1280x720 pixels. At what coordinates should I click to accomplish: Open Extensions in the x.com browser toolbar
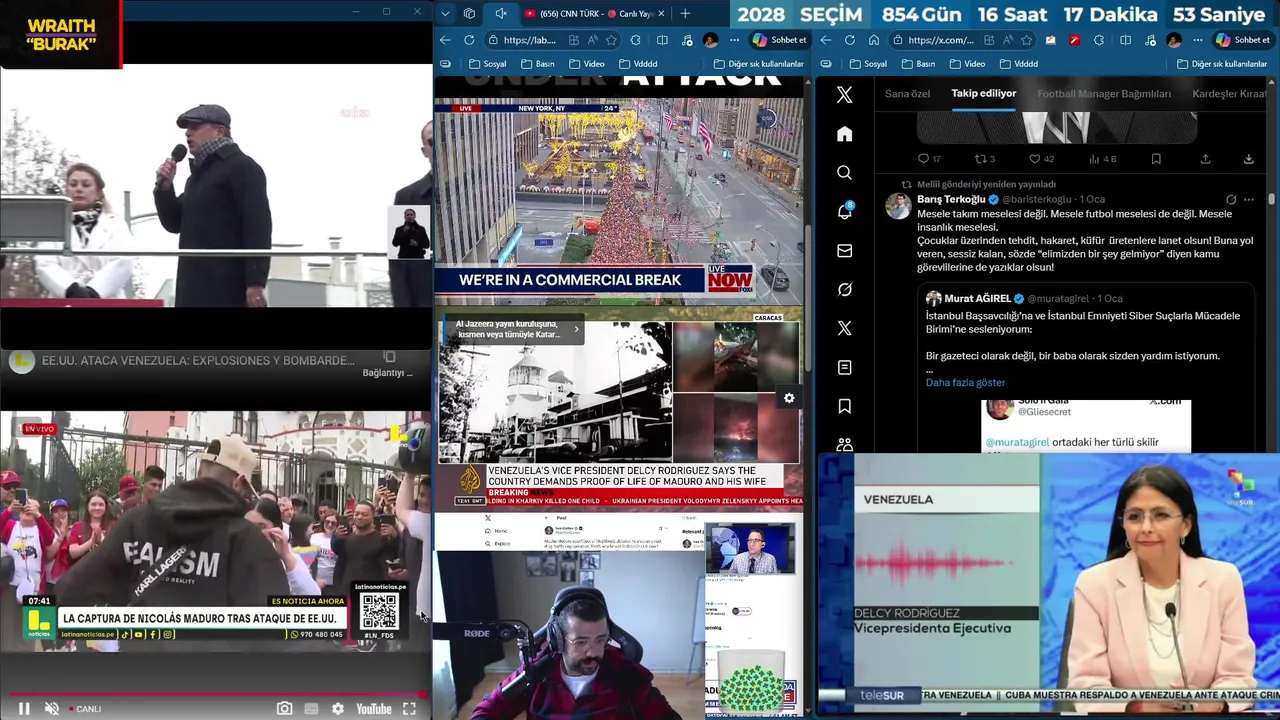pyautogui.click(x=1099, y=40)
